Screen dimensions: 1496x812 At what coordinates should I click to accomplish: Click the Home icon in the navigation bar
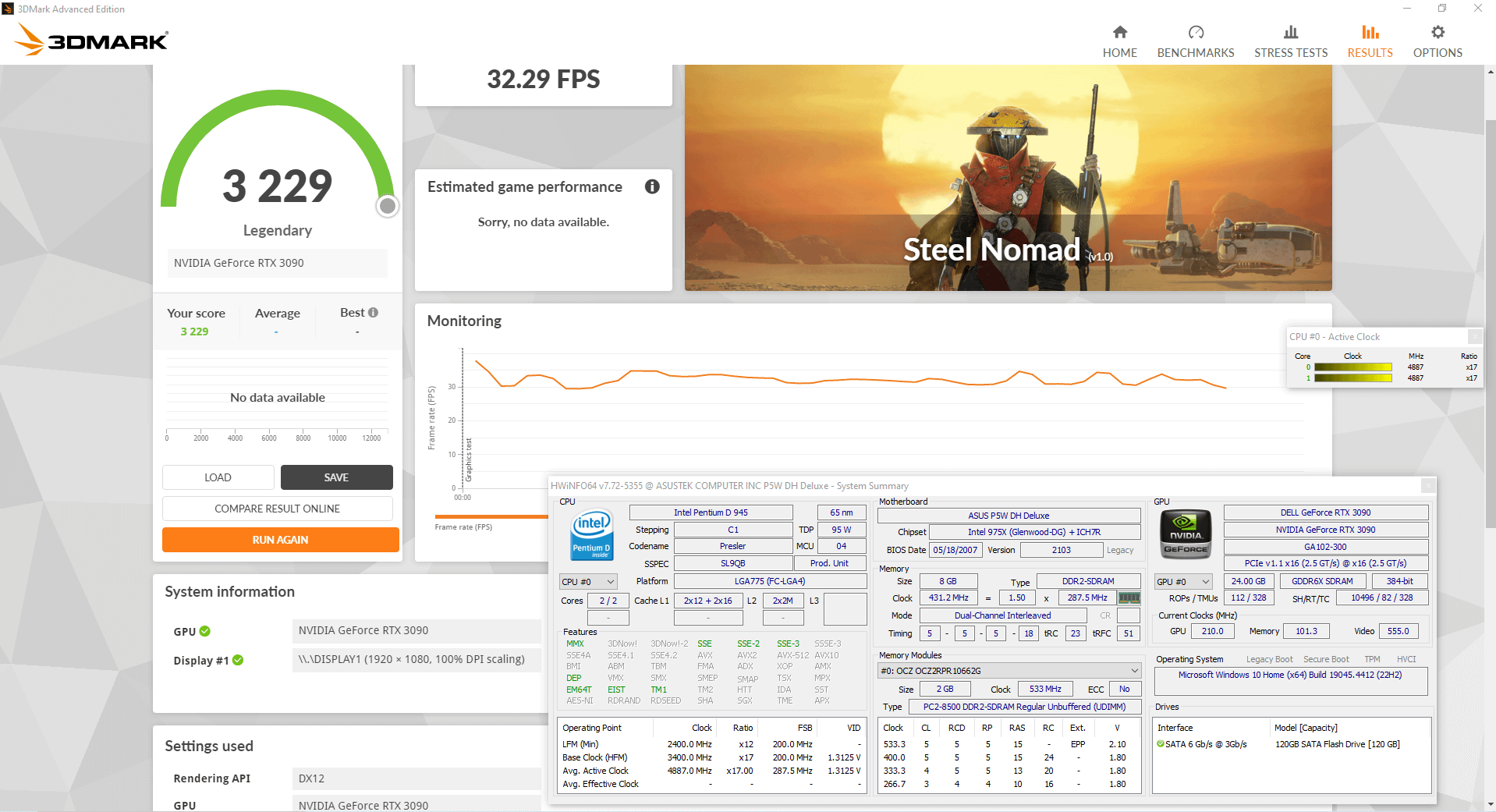point(1119,34)
